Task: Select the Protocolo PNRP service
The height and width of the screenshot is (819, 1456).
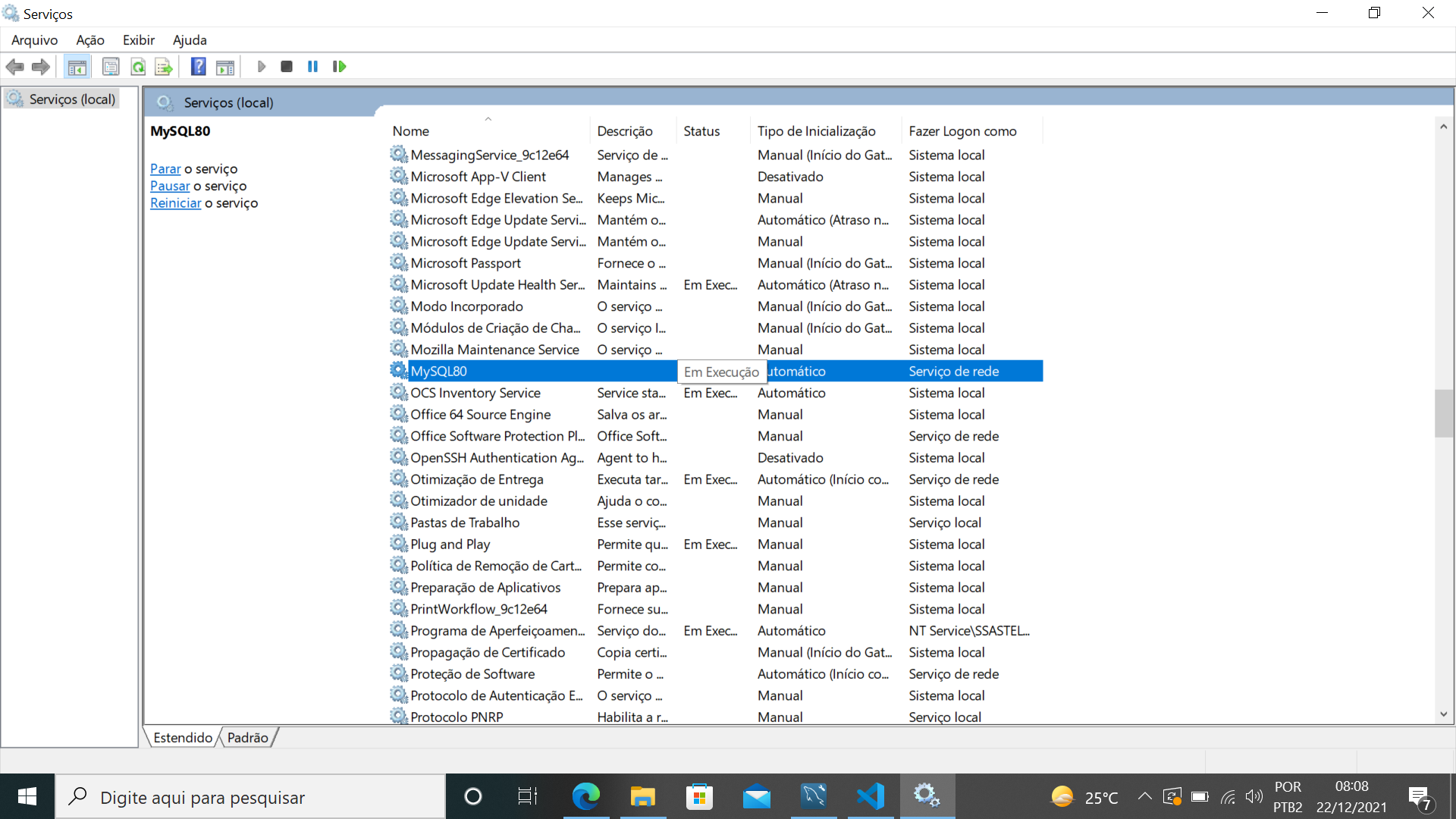Action: pos(716,717)
